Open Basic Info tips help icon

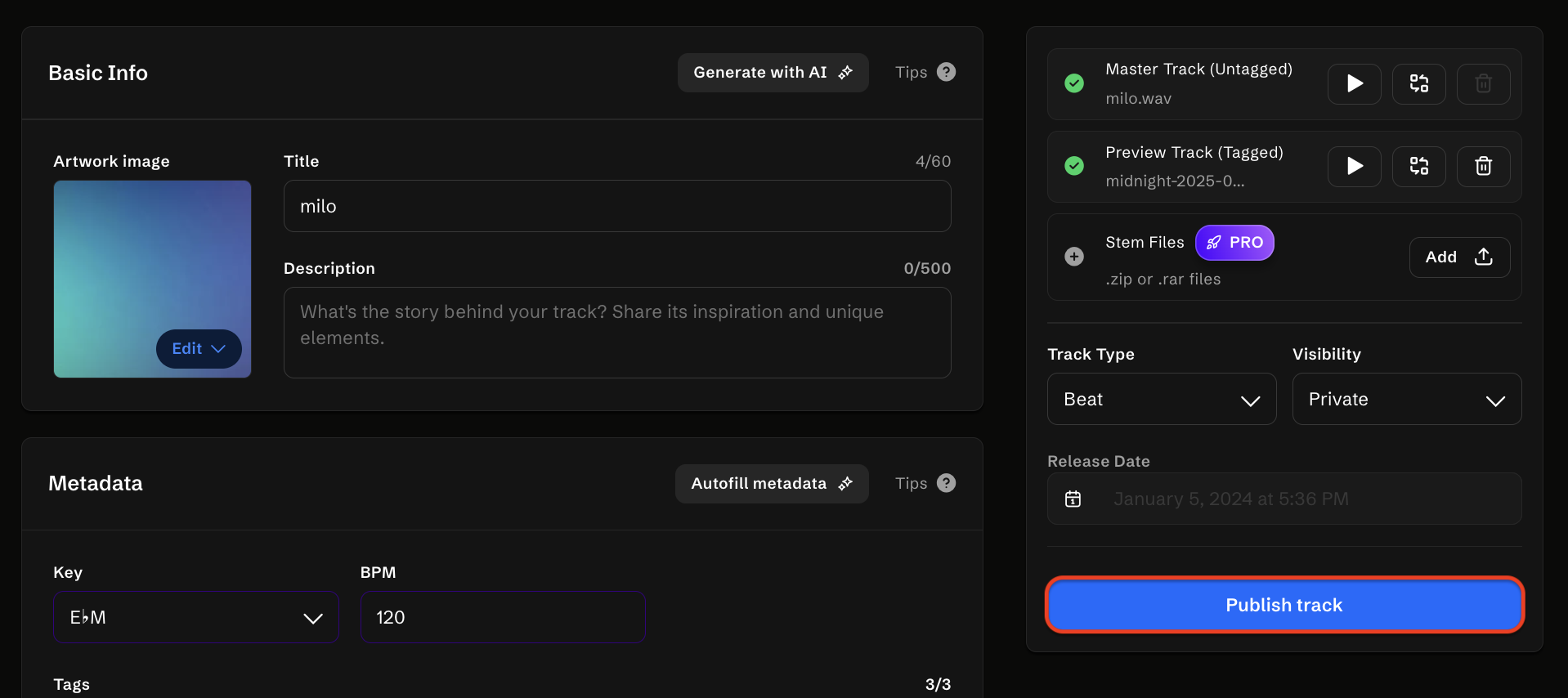click(946, 72)
